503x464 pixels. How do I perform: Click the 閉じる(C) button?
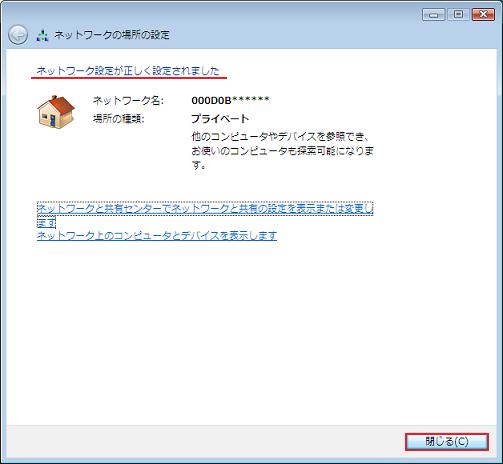pos(447,442)
